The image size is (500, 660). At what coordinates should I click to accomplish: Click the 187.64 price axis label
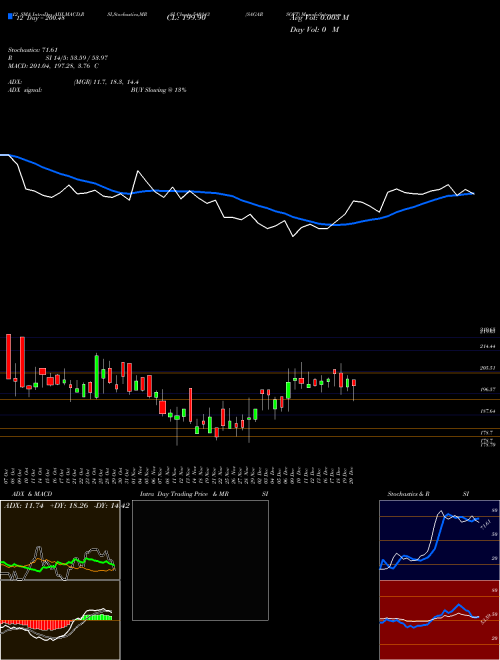[489, 411]
